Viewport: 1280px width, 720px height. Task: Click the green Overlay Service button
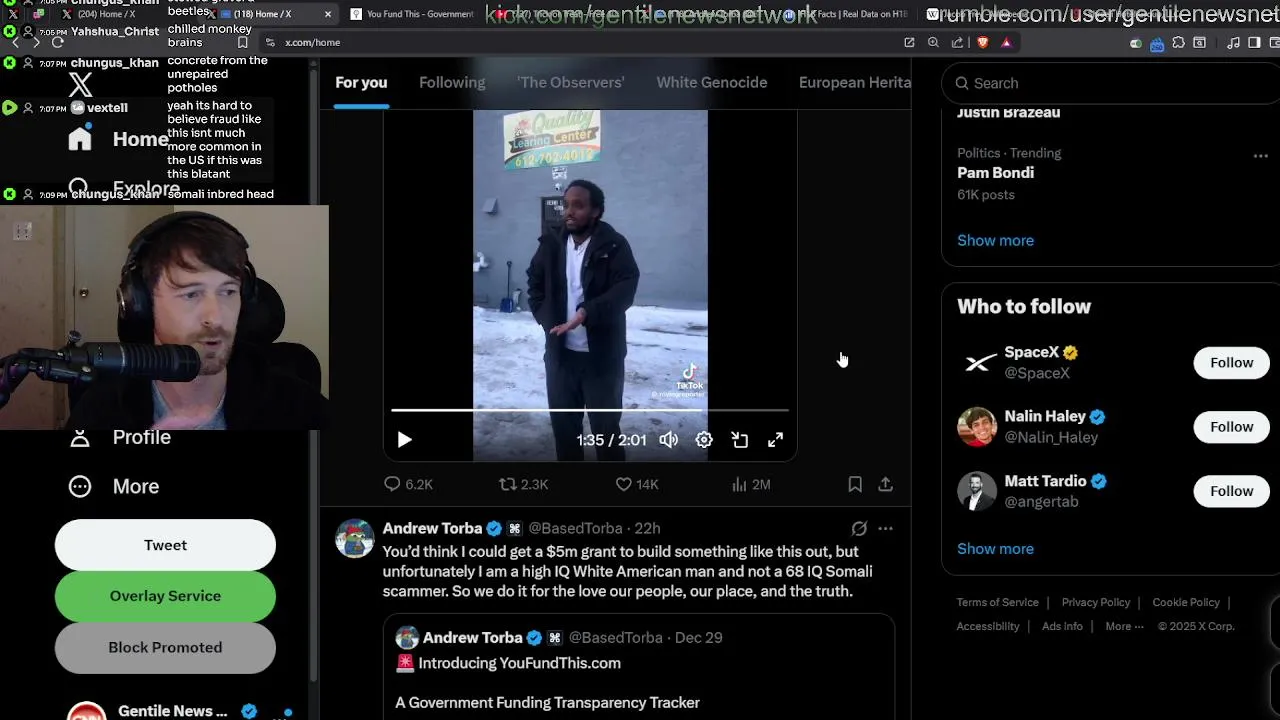point(165,596)
